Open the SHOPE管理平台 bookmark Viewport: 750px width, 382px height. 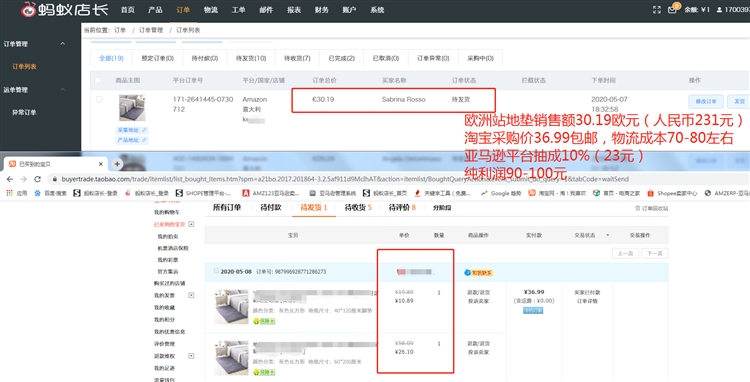point(203,193)
